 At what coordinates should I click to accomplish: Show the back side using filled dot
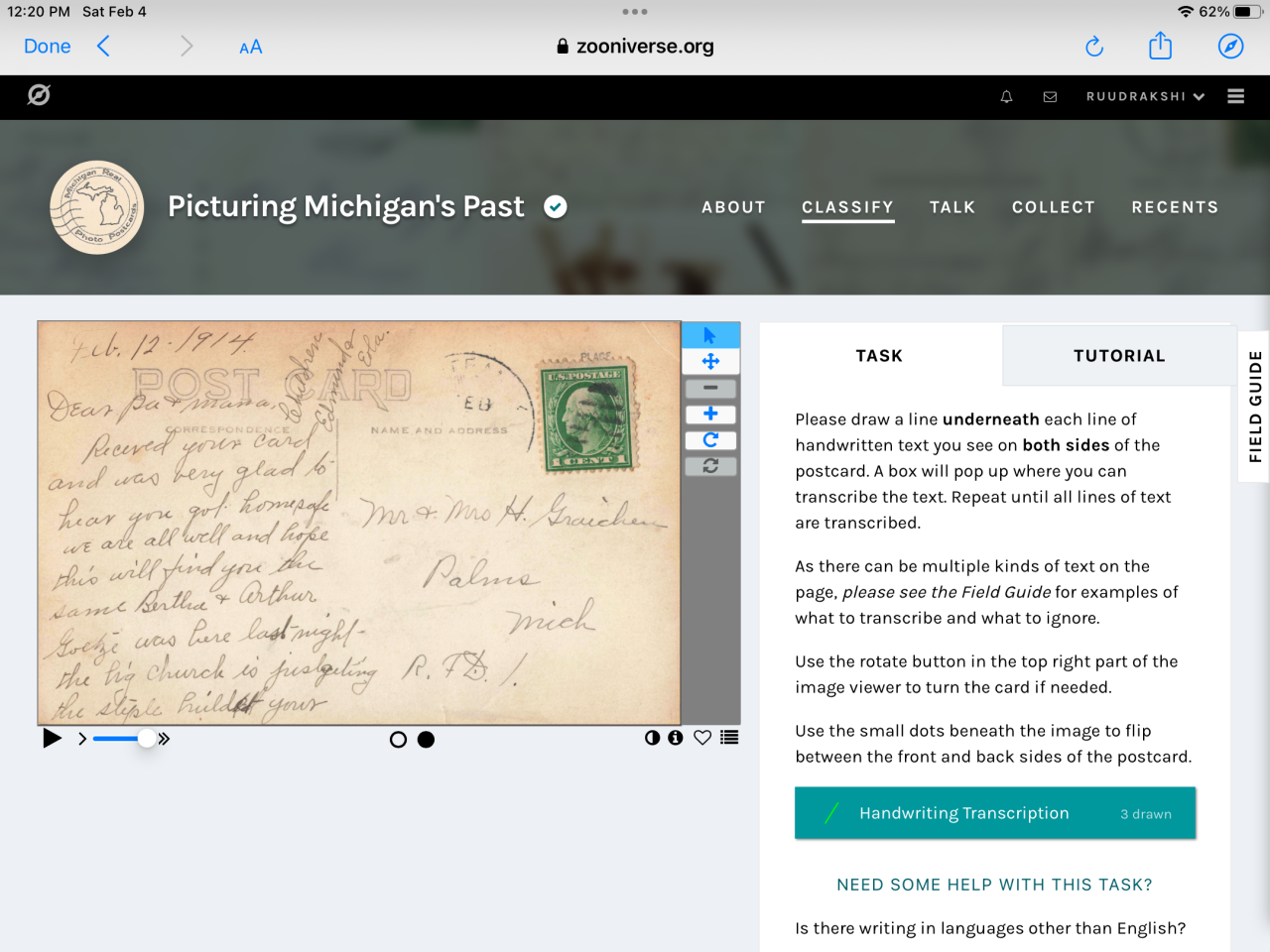[x=426, y=739]
